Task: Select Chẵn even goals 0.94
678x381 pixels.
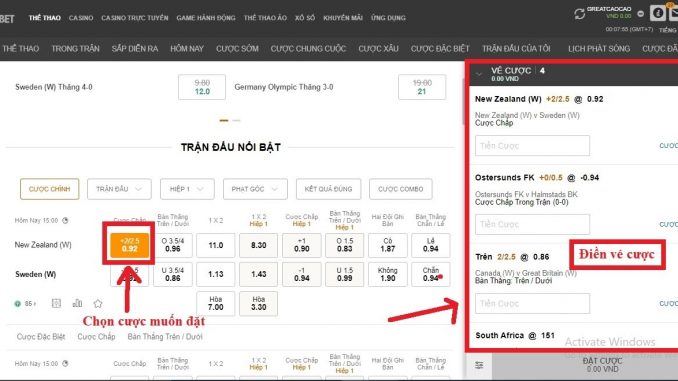Action: [x=431, y=274]
